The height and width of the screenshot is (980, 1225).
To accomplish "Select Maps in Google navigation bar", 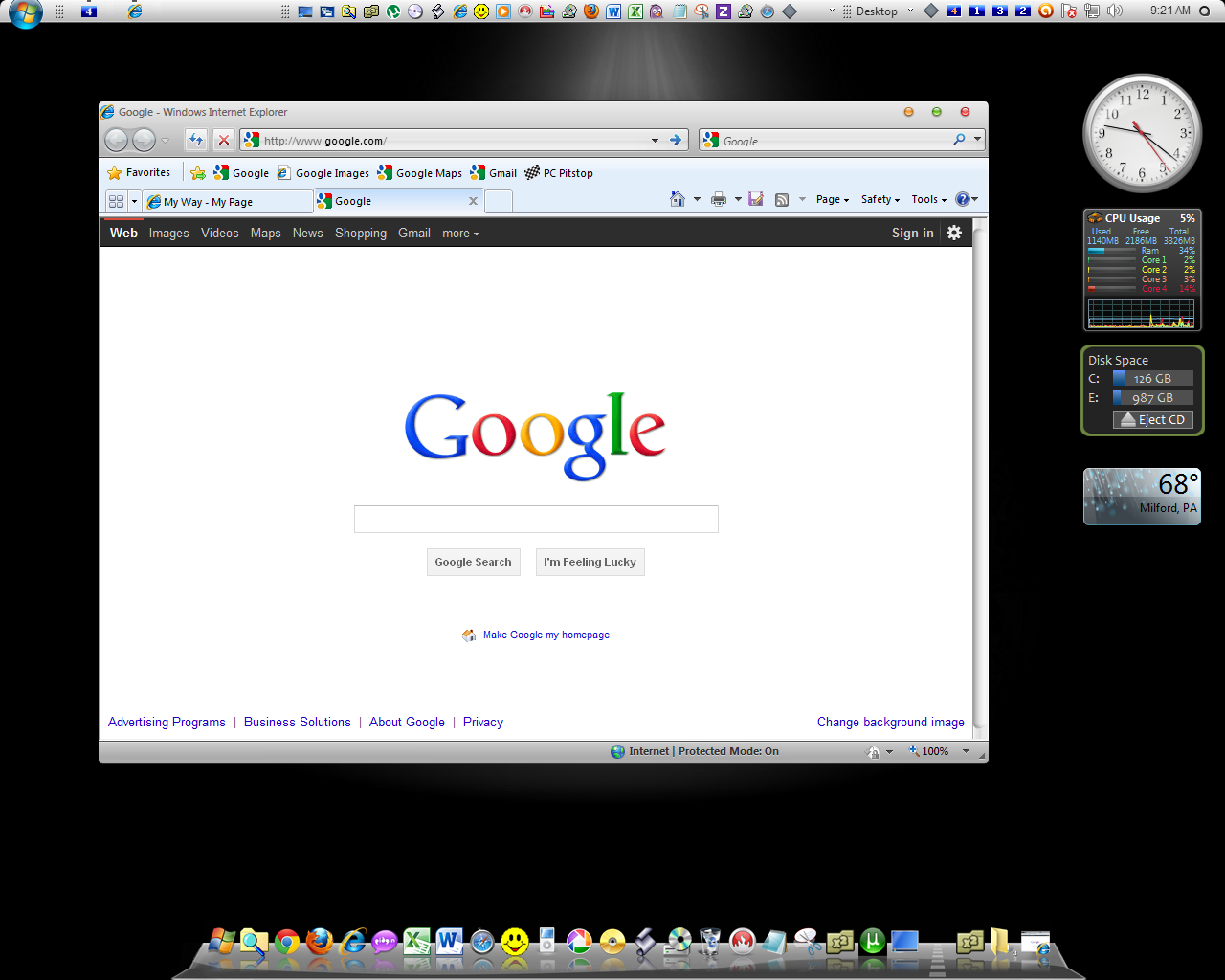I will click(x=266, y=233).
